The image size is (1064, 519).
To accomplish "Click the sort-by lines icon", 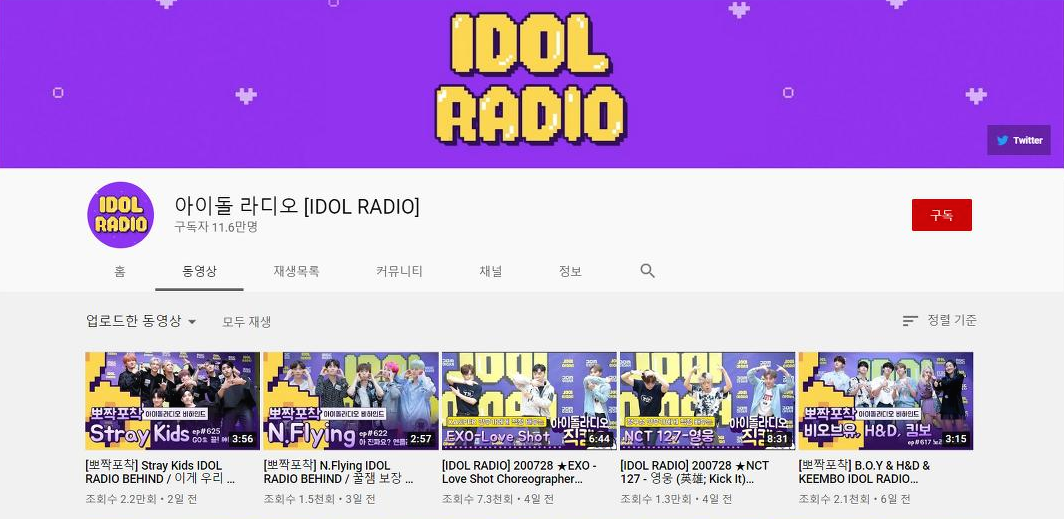I will (x=910, y=321).
